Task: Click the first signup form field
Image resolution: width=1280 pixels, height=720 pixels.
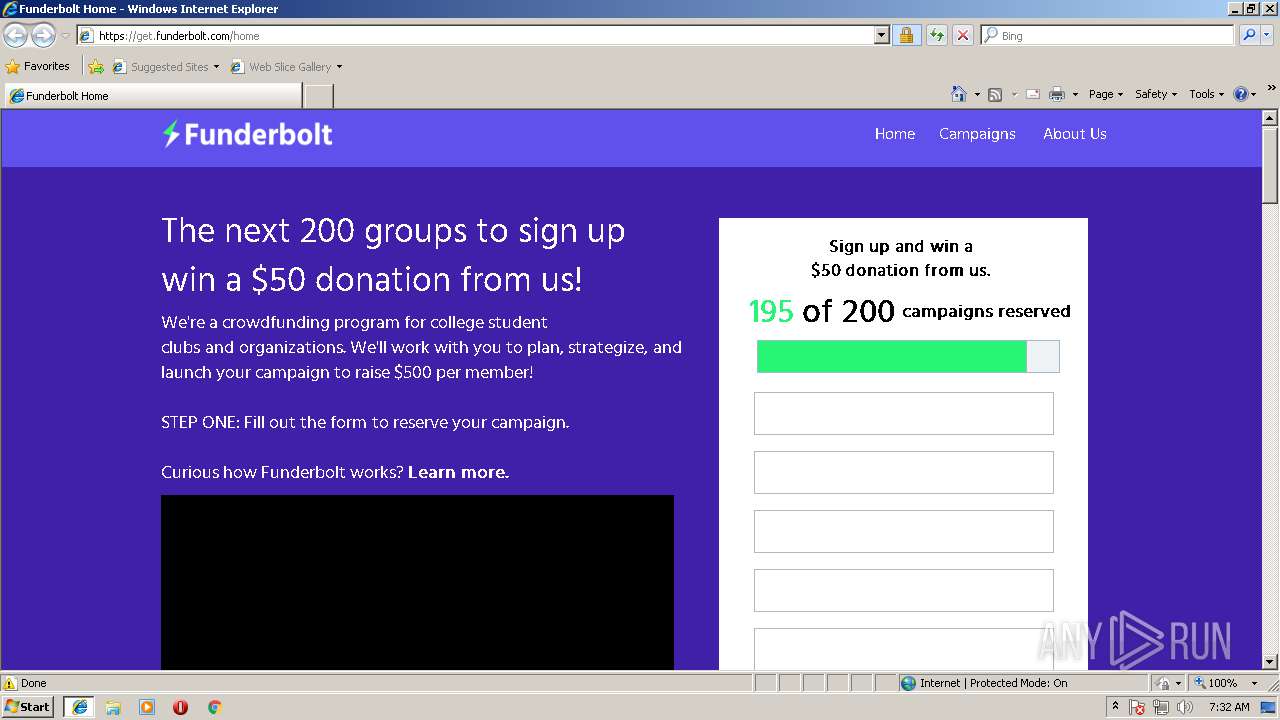Action: click(904, 413)
